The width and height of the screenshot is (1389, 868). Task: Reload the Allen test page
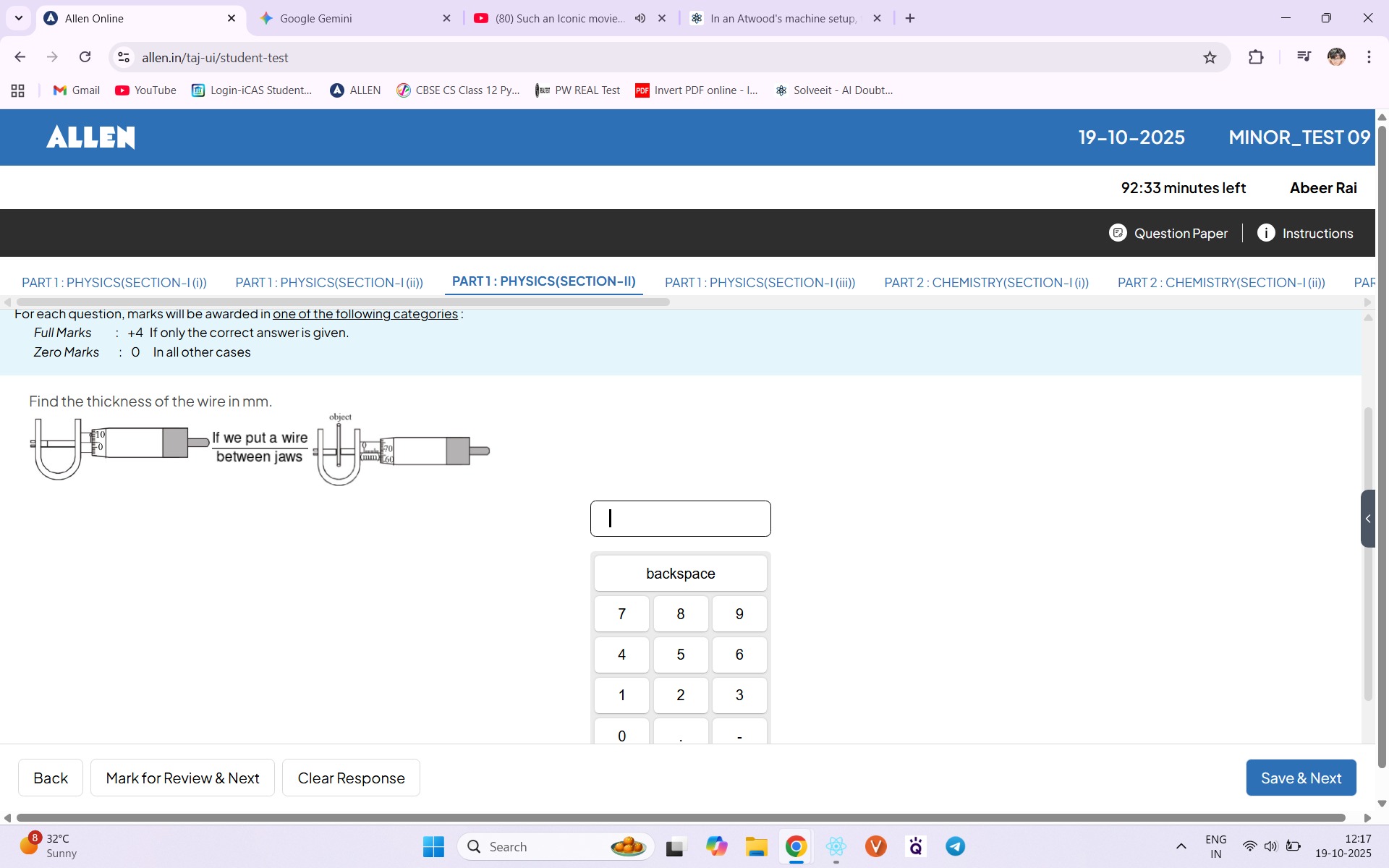click(85, 57)
